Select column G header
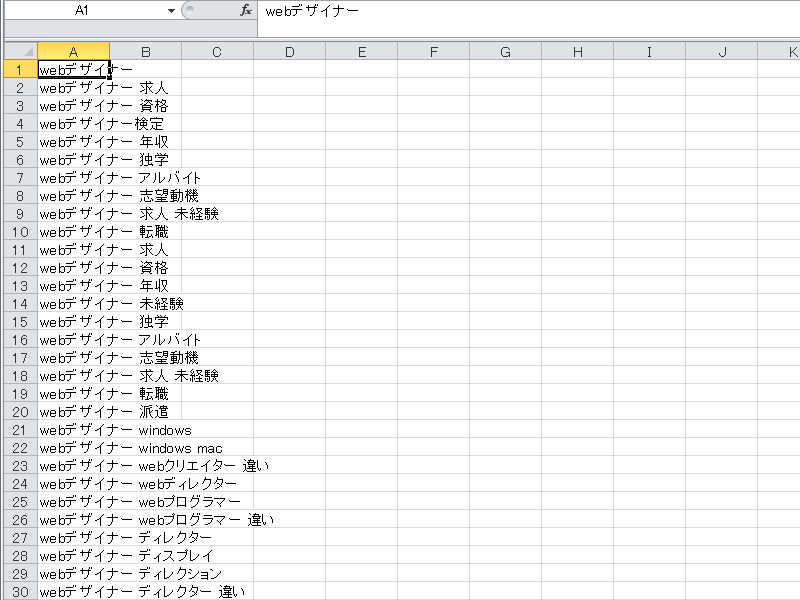 point(506,52)
